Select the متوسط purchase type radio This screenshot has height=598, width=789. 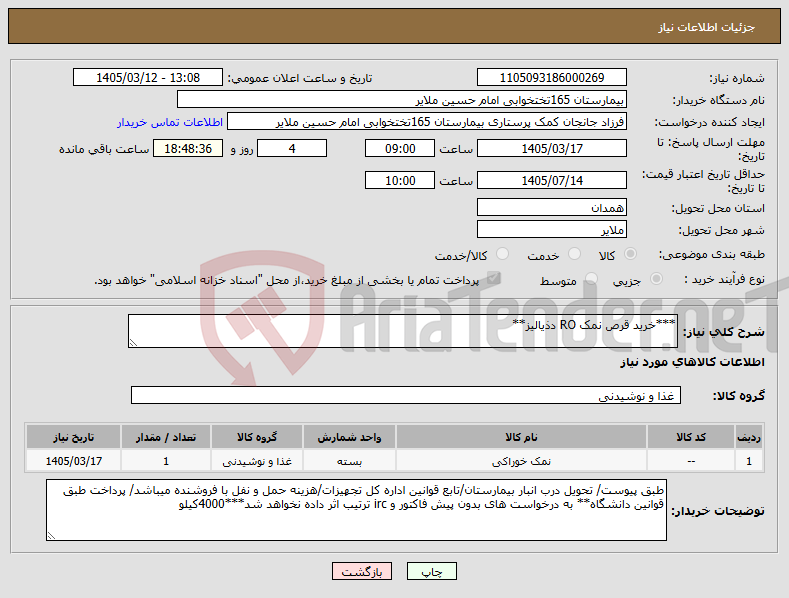tap(591, 279)
